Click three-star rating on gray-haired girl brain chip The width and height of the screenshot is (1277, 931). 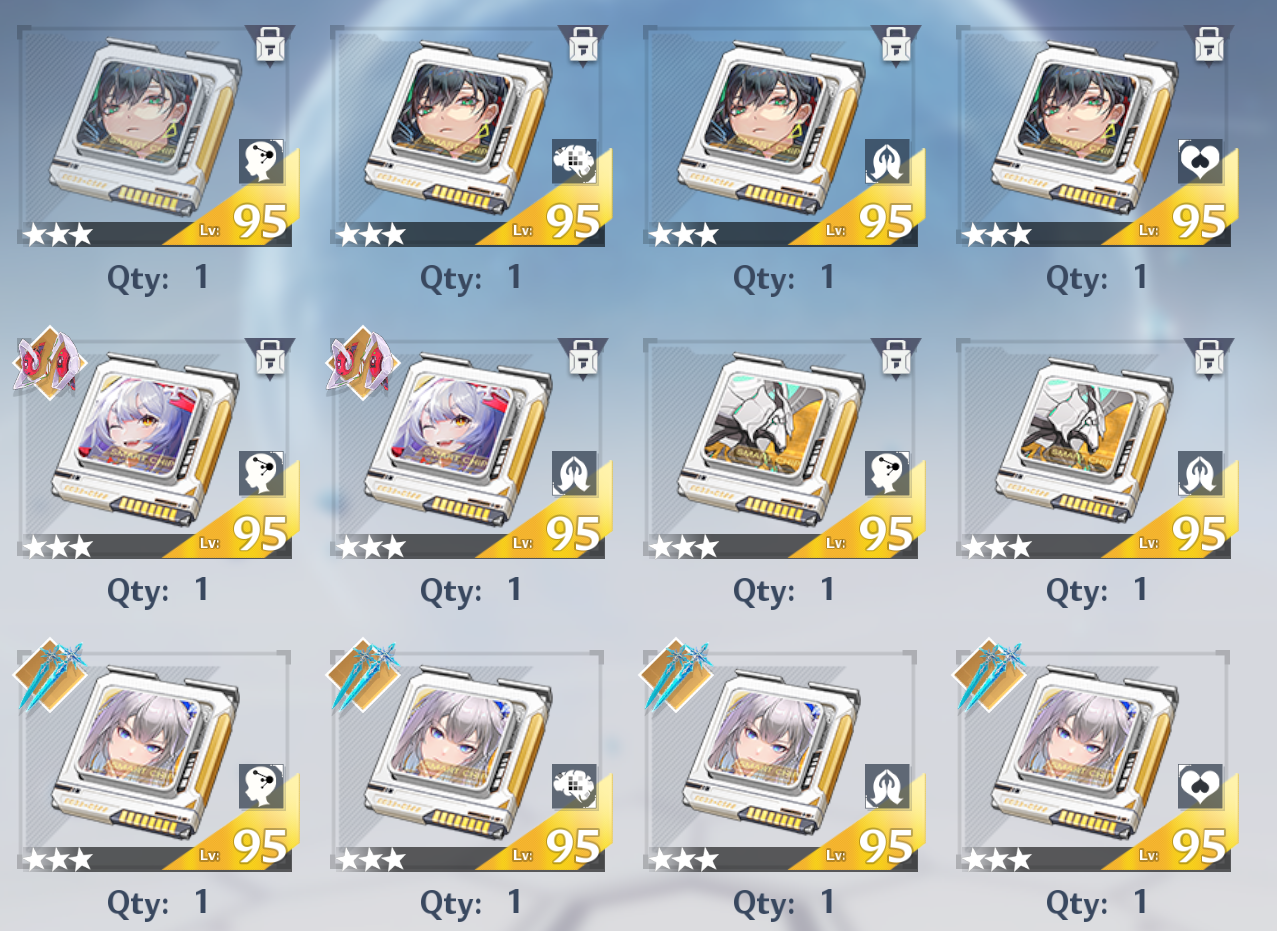pyautogui.click(x=372, y=859)
